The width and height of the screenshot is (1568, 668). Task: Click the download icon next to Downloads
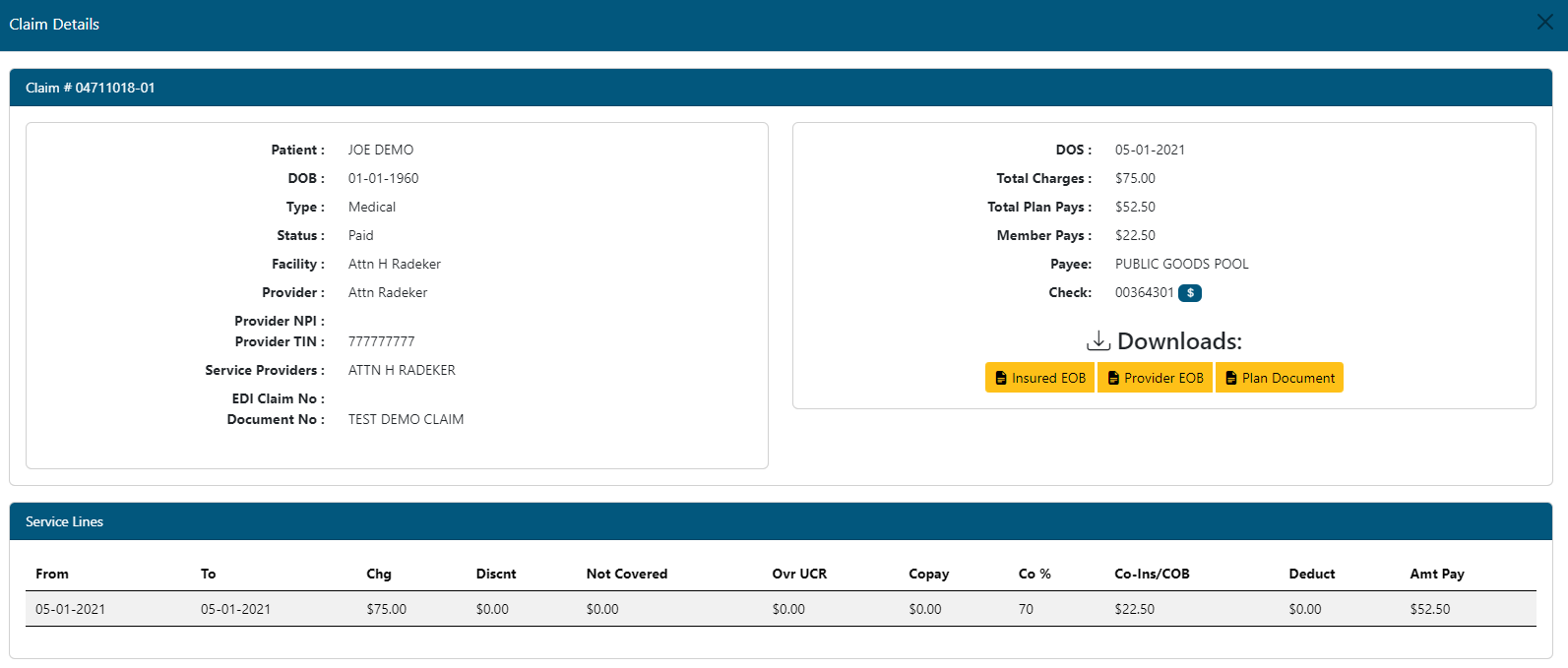[x=1098, y=340]
